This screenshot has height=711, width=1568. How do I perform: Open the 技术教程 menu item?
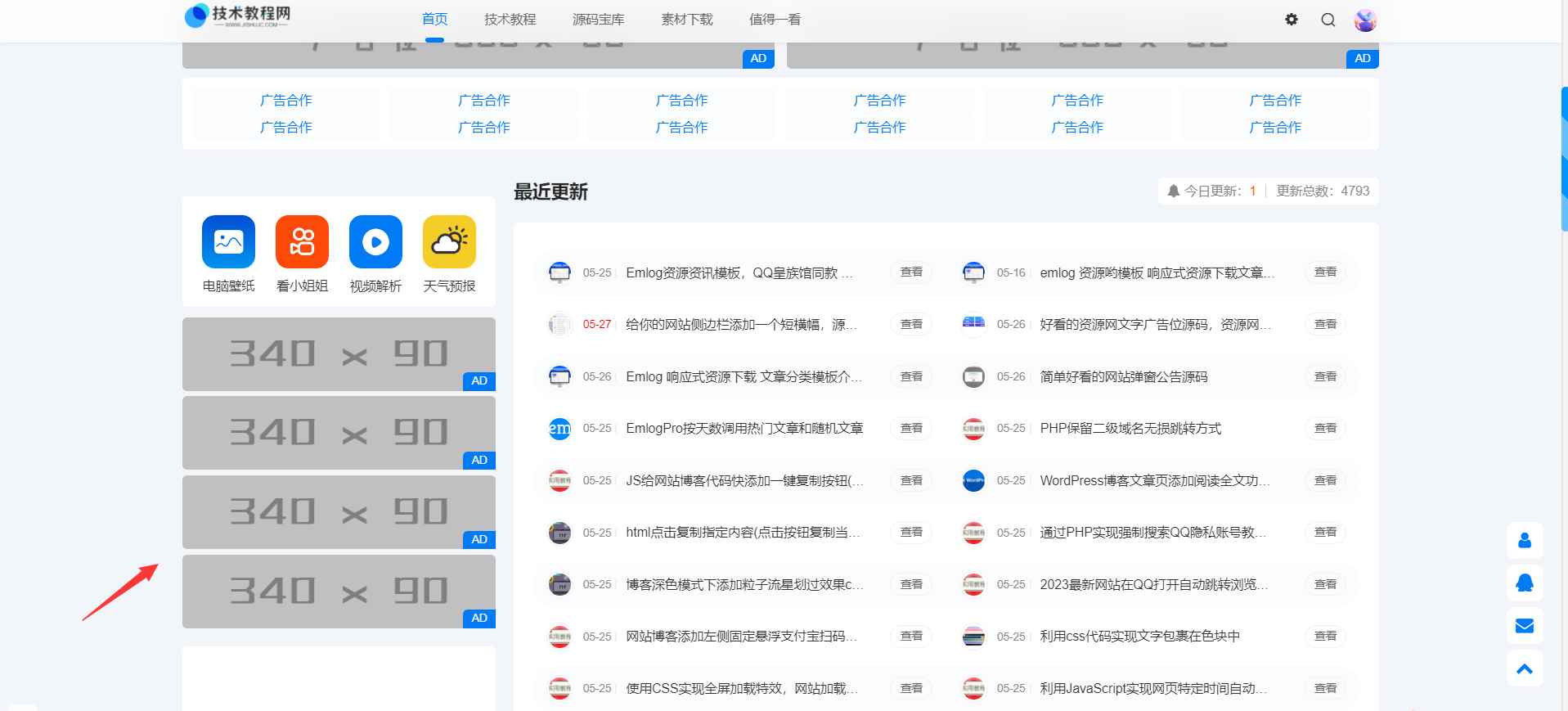click(510, 20)
